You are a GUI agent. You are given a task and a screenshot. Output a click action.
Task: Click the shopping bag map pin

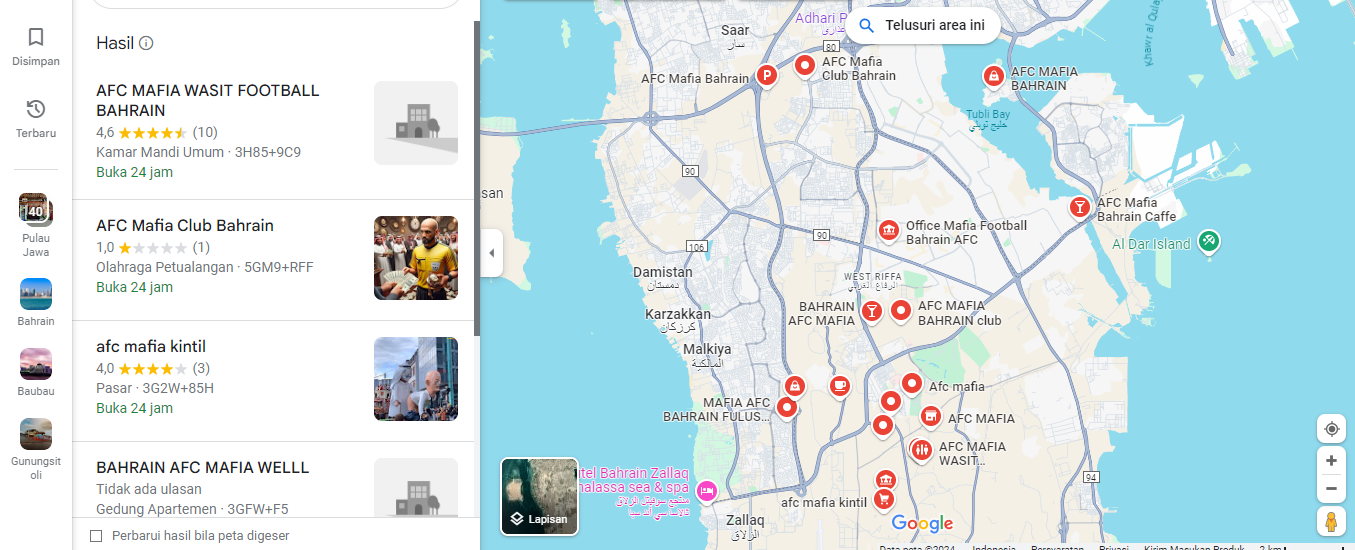point(794,386)
